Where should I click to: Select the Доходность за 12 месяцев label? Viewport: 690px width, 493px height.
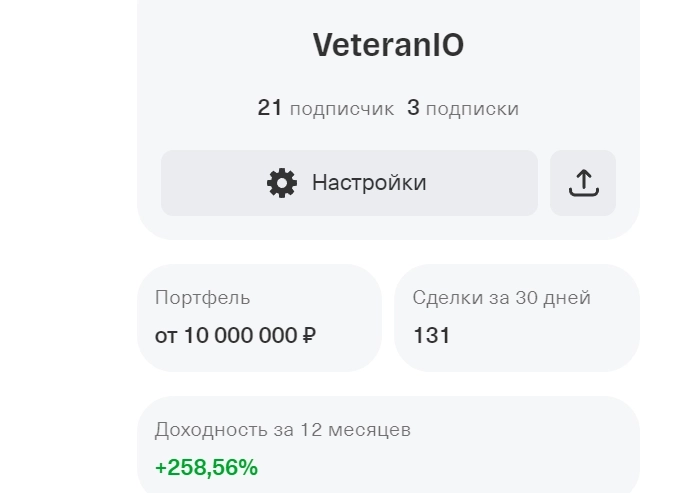pos(282,430)
